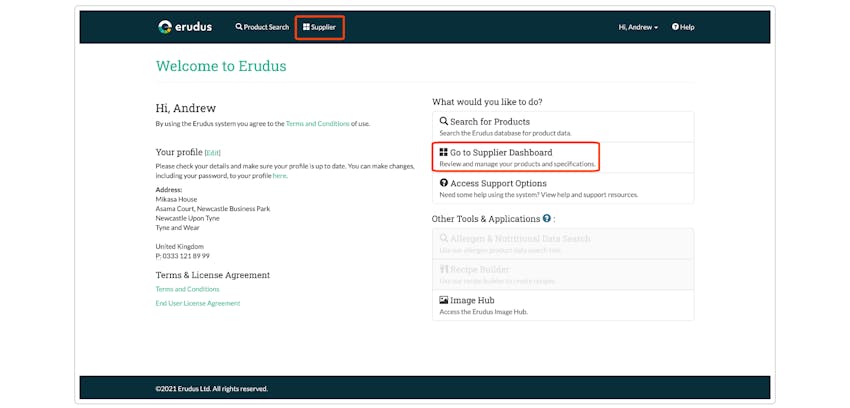Viewport: 850px width, 408px height.
Task: Open the Image Hub tool
Action: click(563, 305)
